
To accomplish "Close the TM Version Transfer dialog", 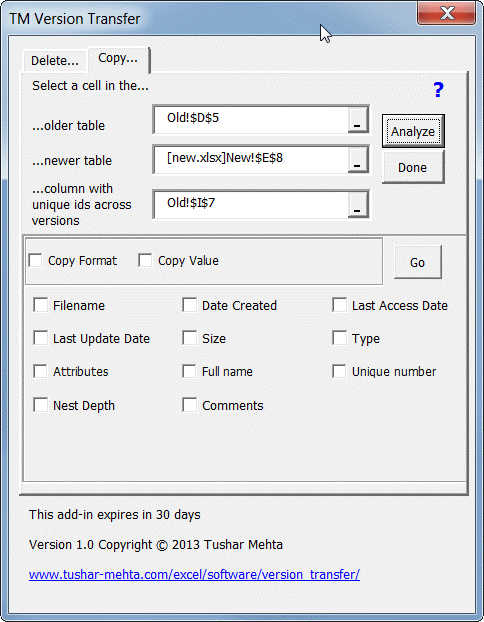I will point(447,13).
